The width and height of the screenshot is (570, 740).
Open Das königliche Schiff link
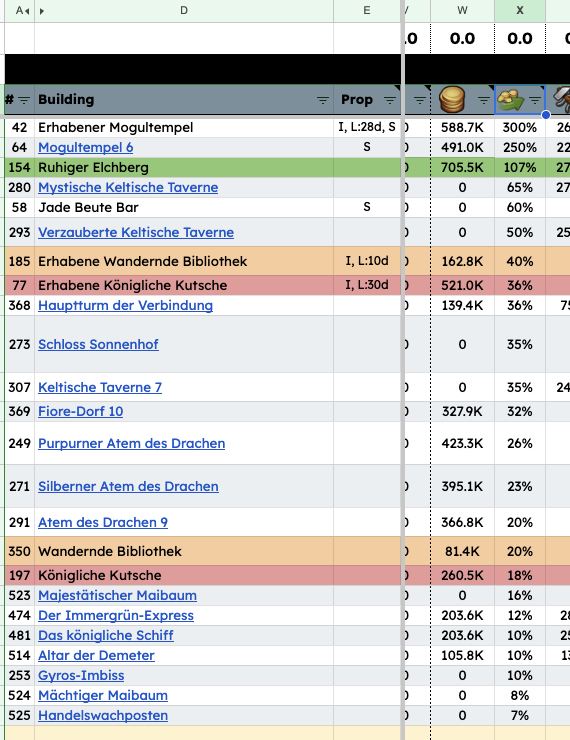(x=106, y=635)
